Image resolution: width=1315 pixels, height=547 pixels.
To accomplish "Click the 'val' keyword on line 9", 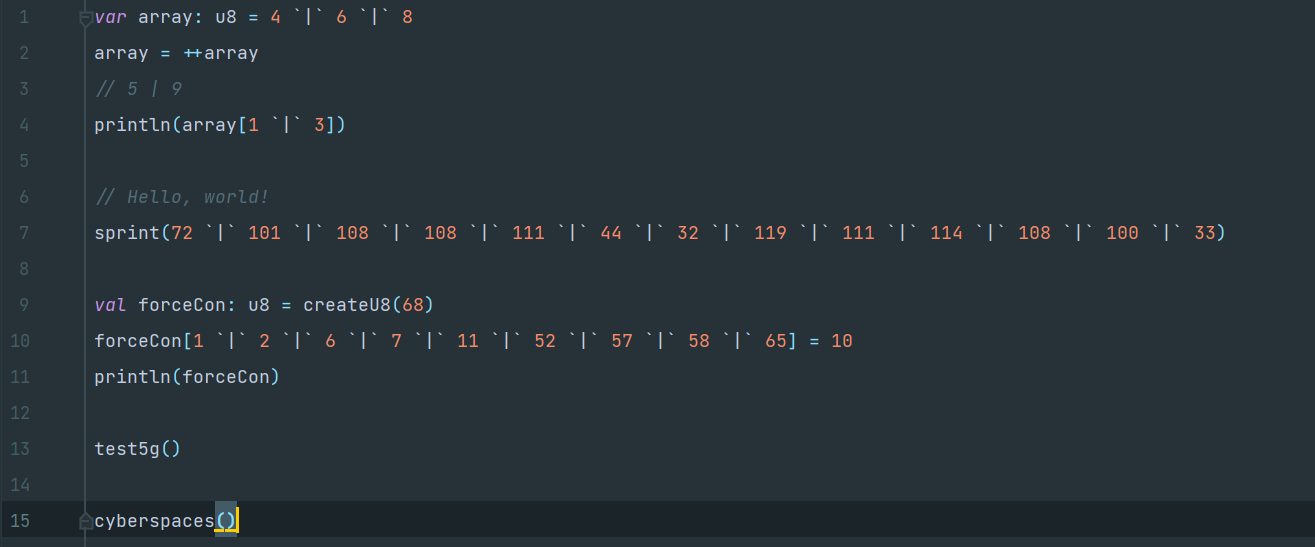I will pos(110,305).
